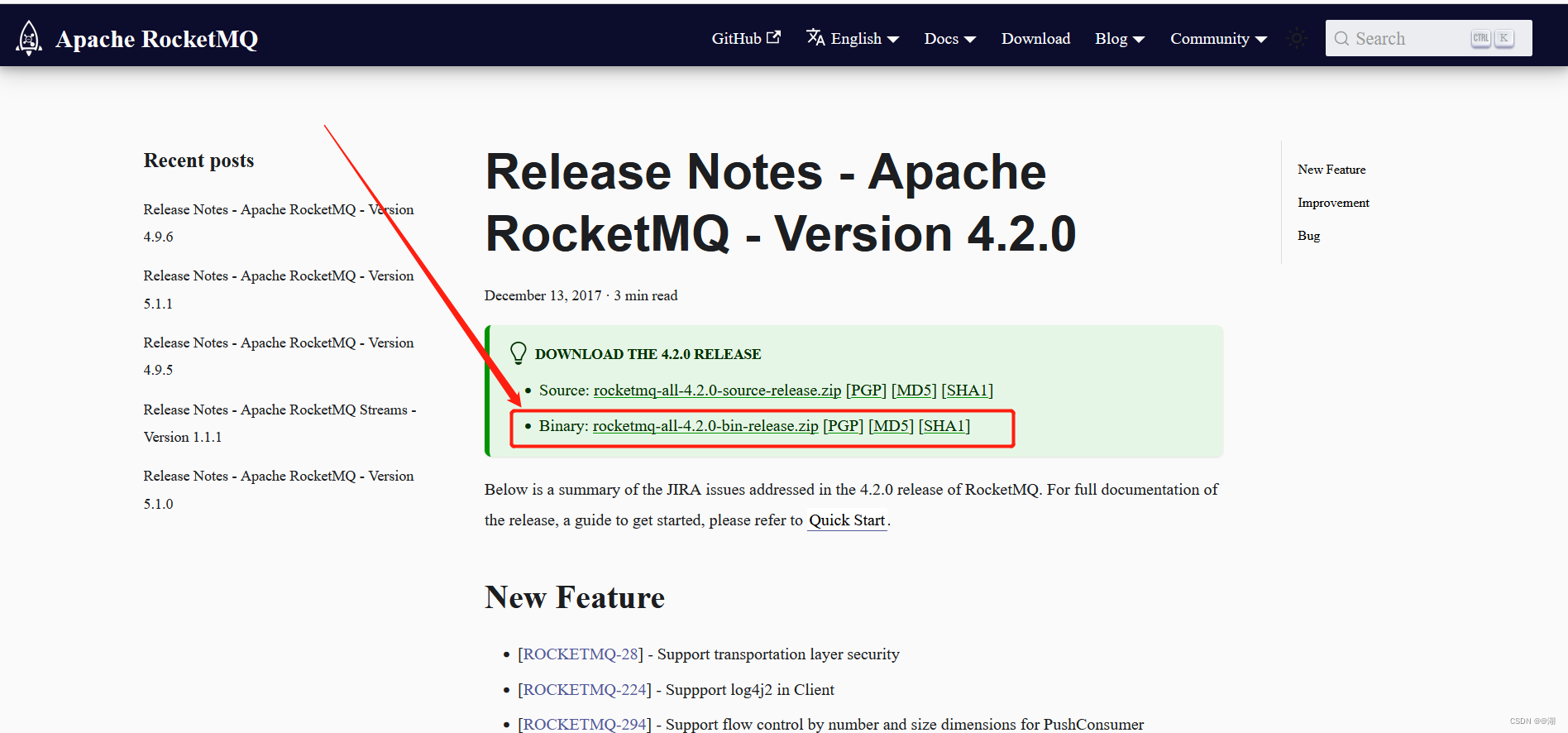The height and width of the screenshot is (733, 1568).
Task: Click the December 13, 2017 date text
Action: [543, 296]
